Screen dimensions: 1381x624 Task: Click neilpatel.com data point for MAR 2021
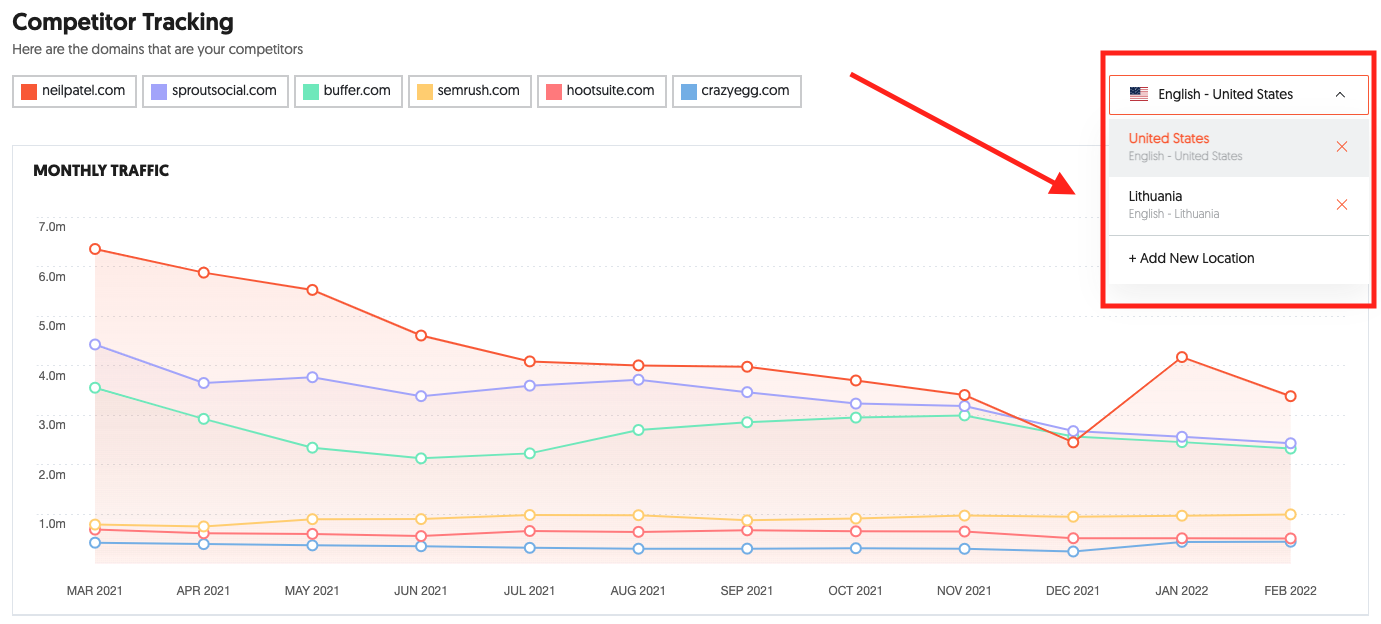pos(95,249)
